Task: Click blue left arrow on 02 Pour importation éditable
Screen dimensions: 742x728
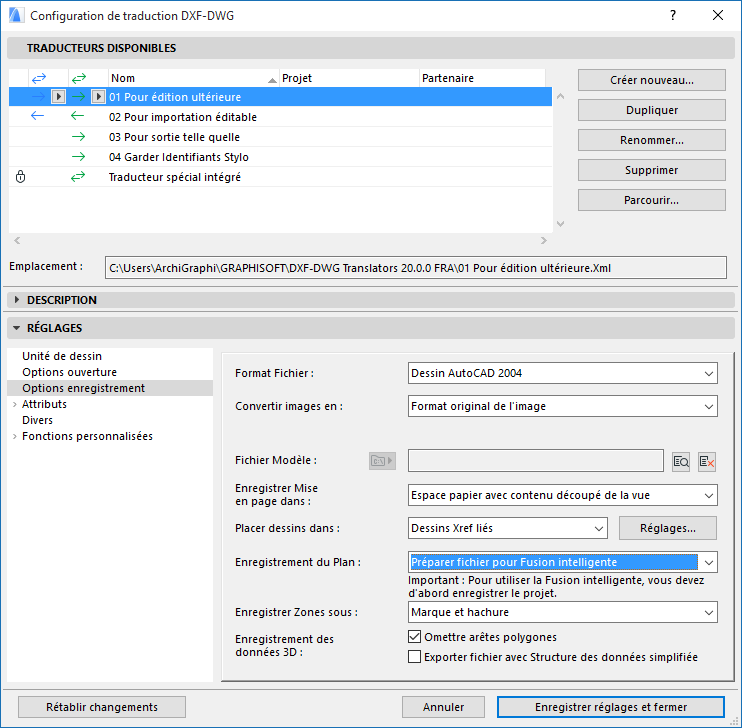Action: click(x=37, y=116)
